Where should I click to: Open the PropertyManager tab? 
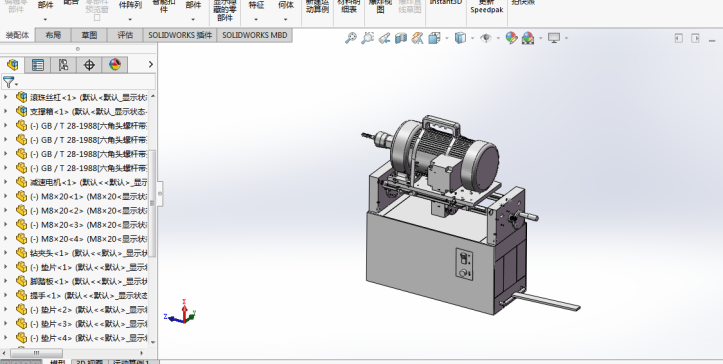[38, 65]
